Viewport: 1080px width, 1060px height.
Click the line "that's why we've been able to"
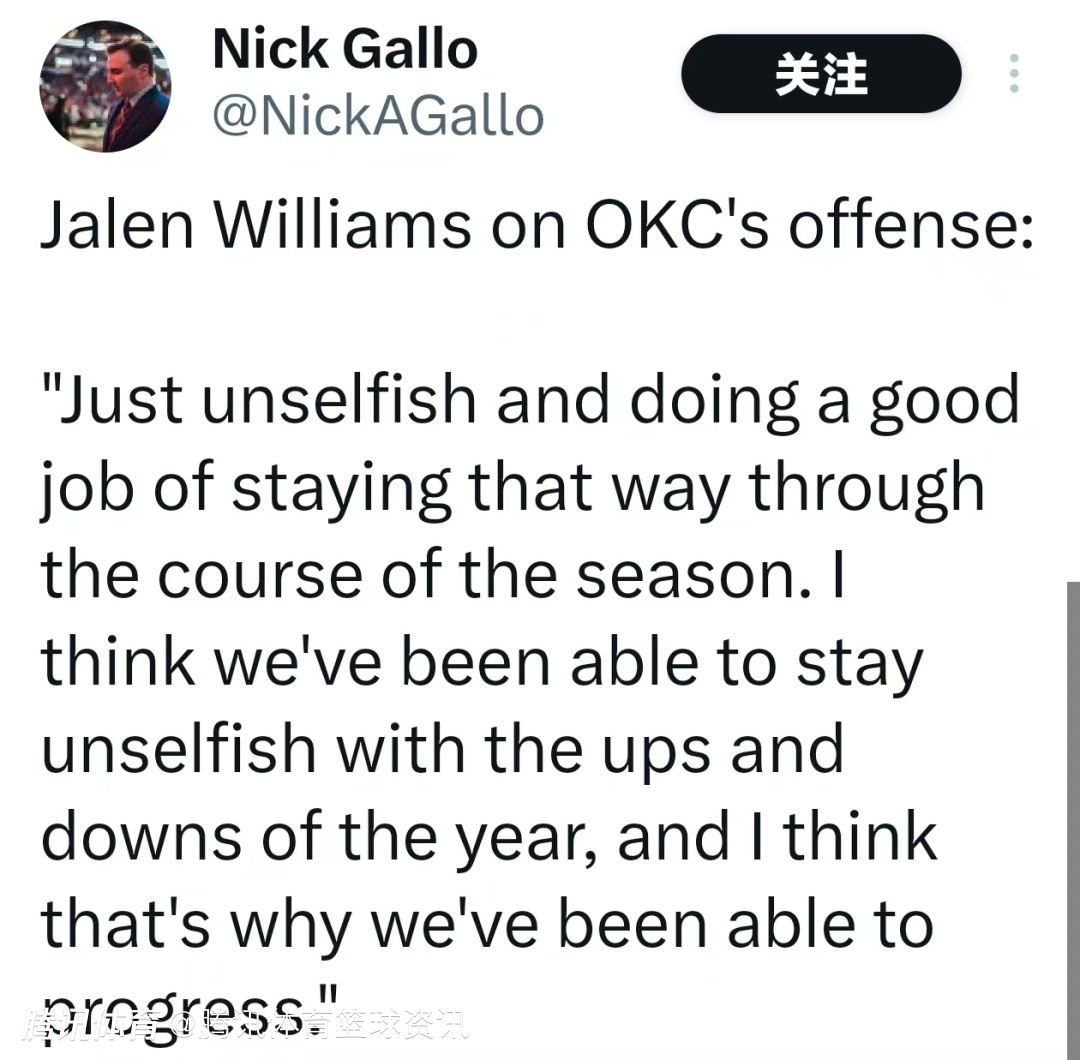coord(487,924)
